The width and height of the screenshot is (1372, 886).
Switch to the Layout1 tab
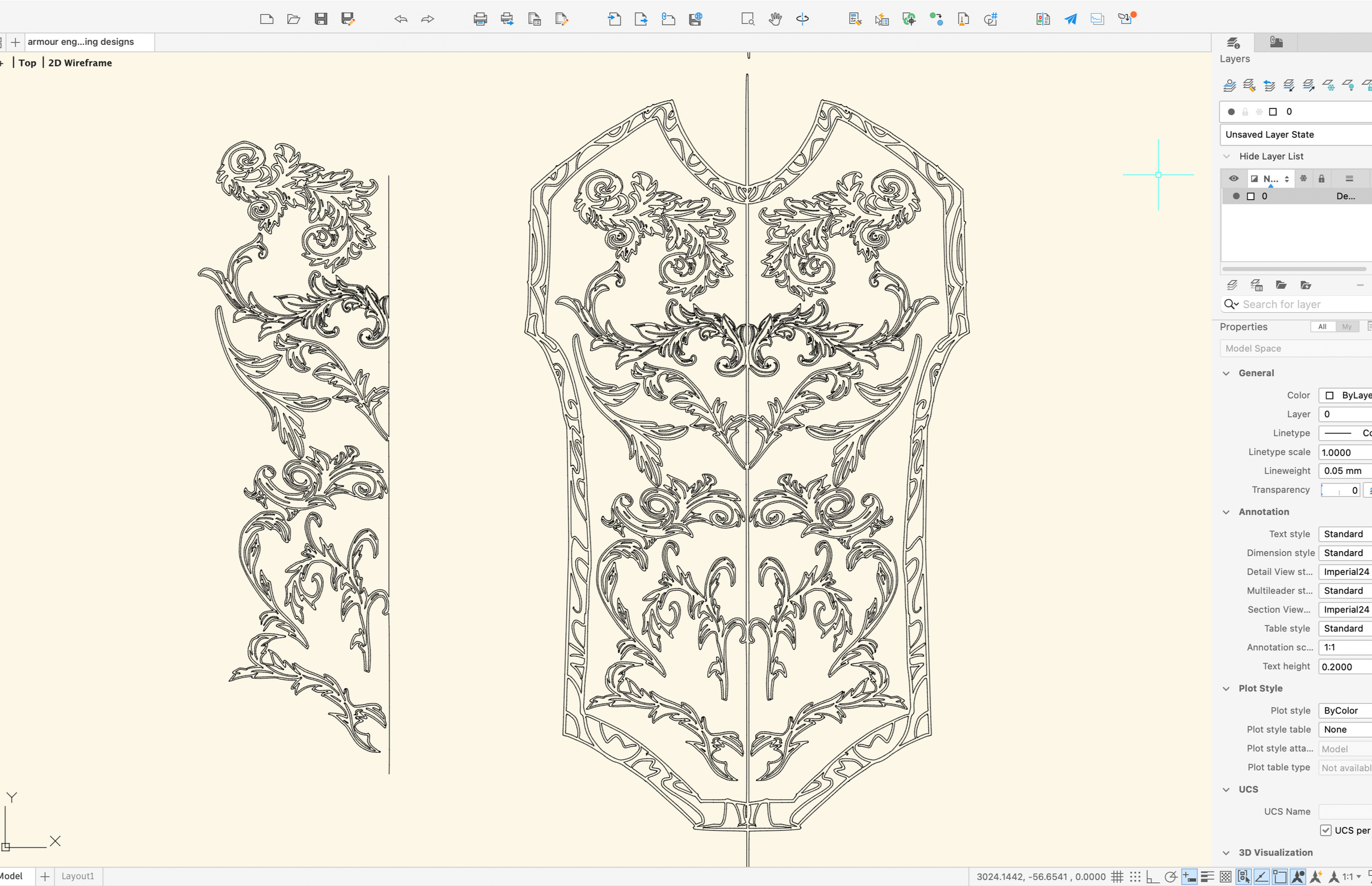[78, 876]
